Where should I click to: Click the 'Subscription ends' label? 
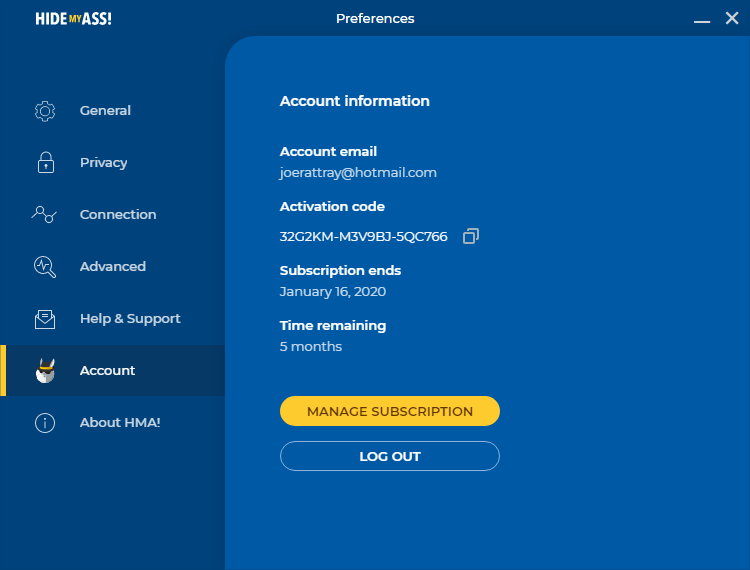click(x=340, y=271)
